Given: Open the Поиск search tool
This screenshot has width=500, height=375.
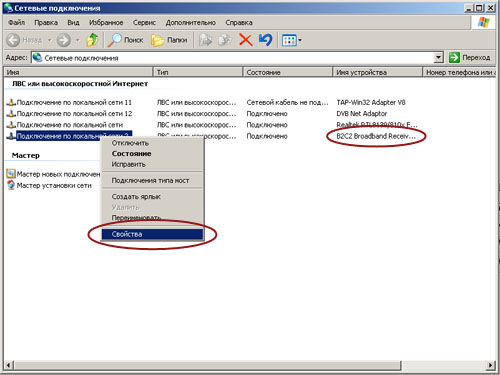Looking at the screenshot, I should tap(125, 40).
